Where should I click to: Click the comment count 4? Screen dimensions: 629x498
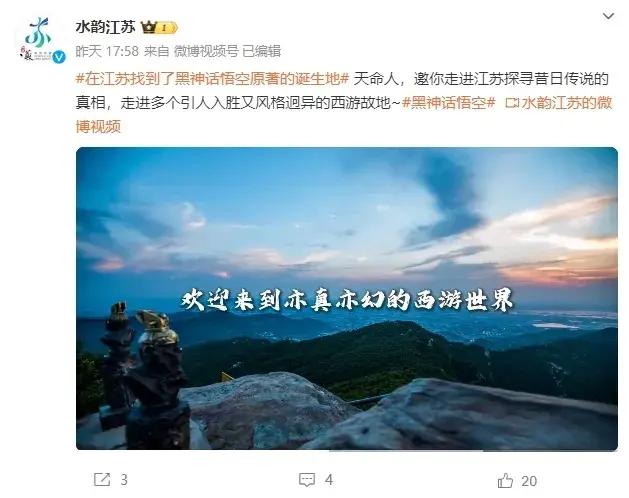[x=329, y=480]
